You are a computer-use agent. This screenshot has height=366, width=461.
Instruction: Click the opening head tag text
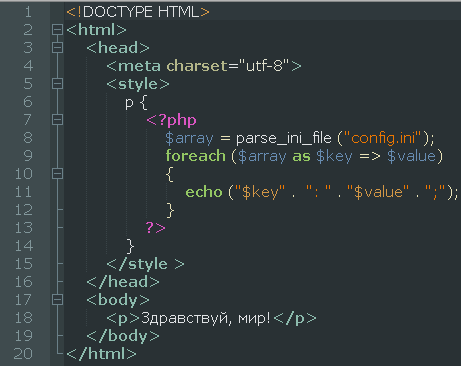[x=118, y=48]
